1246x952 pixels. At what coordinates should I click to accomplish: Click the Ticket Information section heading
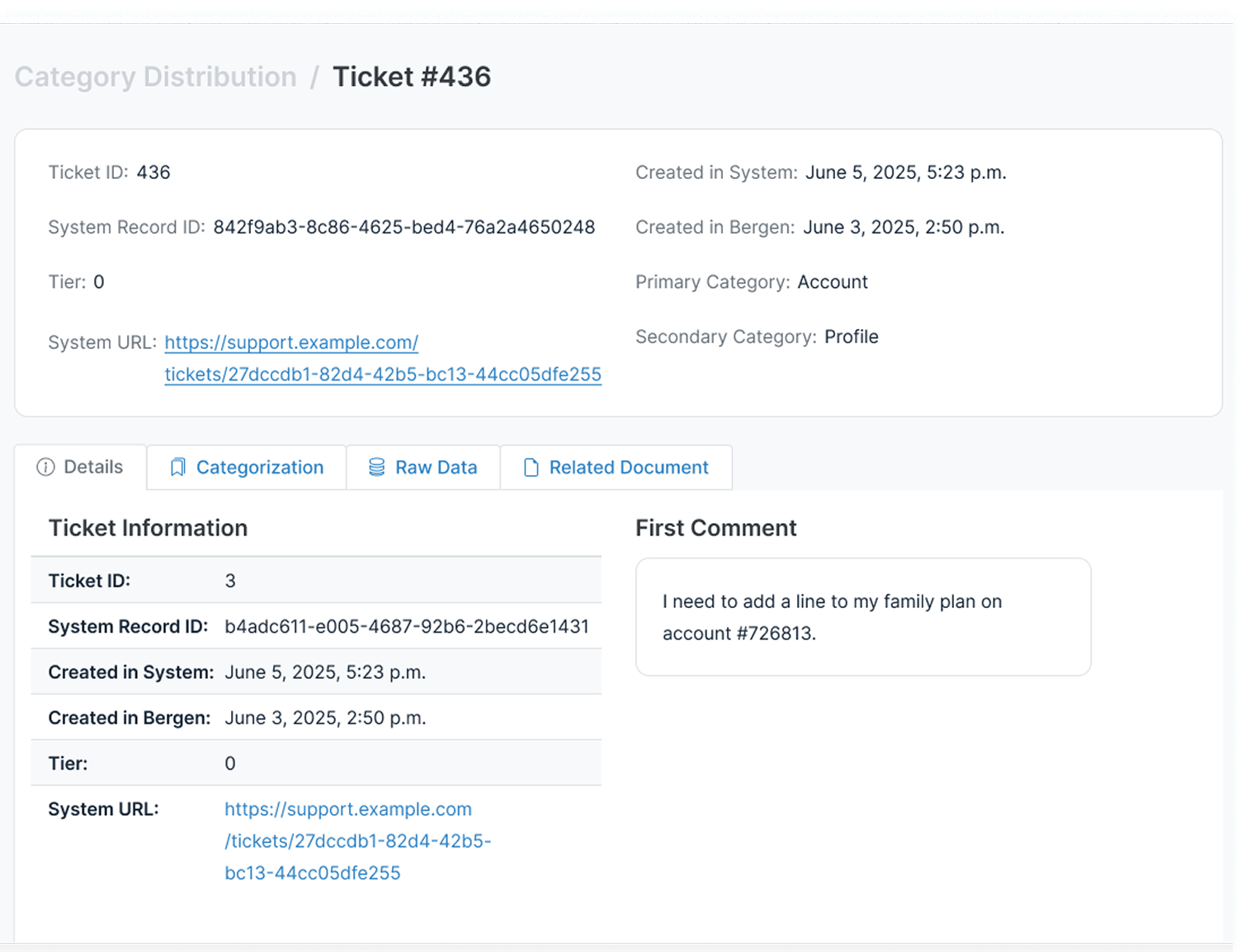pyautogui.click(x=148, y=528)
